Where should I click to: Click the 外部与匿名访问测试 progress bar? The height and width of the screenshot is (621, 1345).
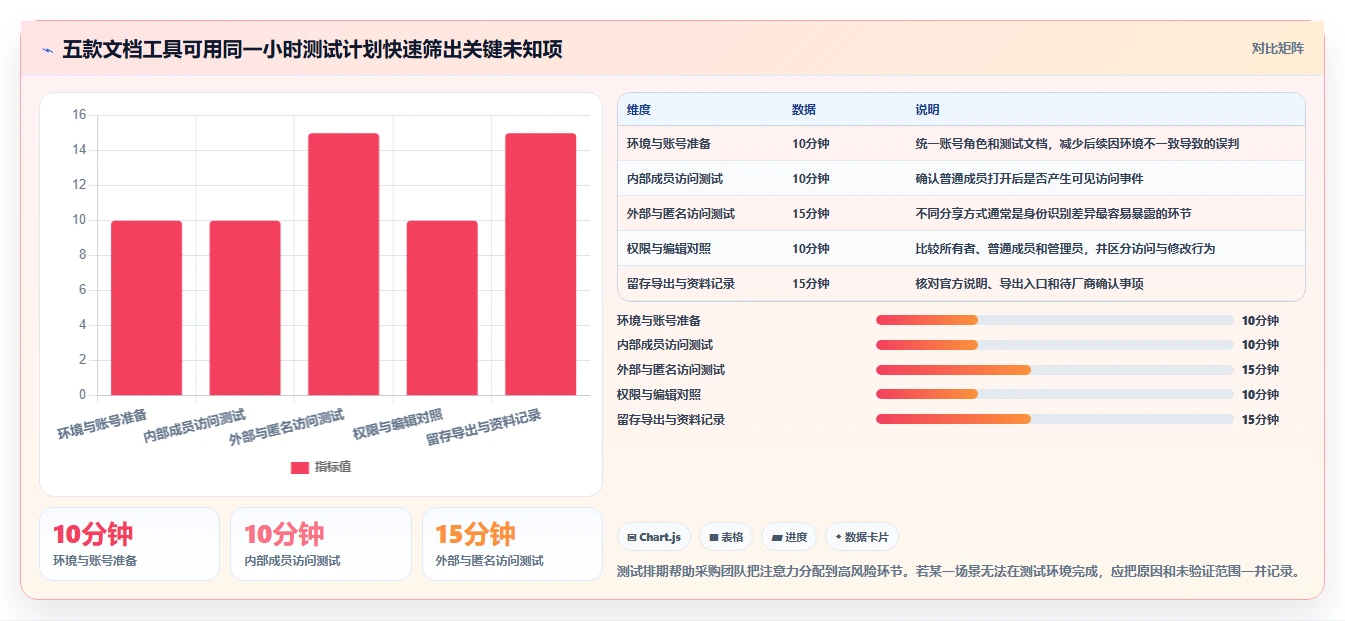[x=1054, y=370]
